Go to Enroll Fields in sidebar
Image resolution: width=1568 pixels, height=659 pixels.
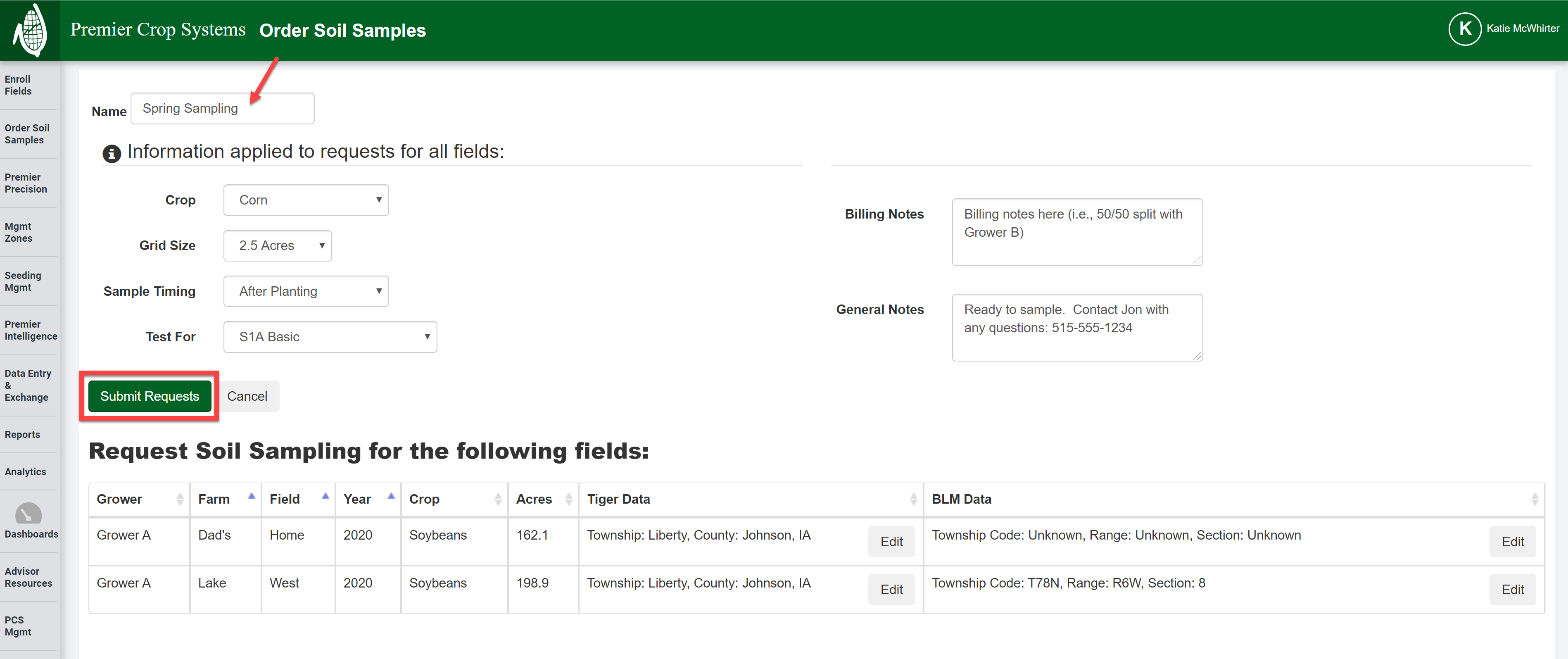18,85
